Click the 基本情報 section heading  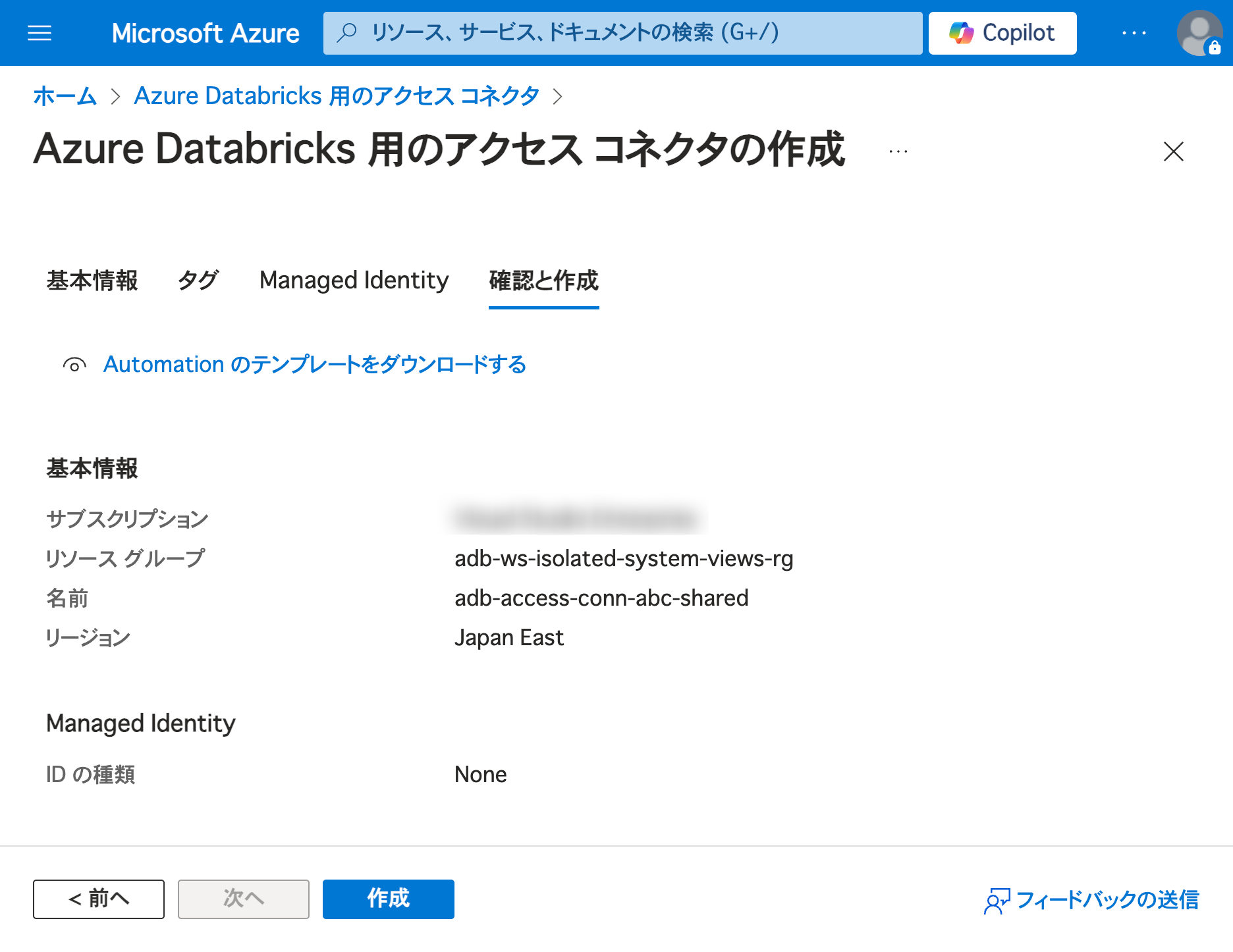[92, 469]
